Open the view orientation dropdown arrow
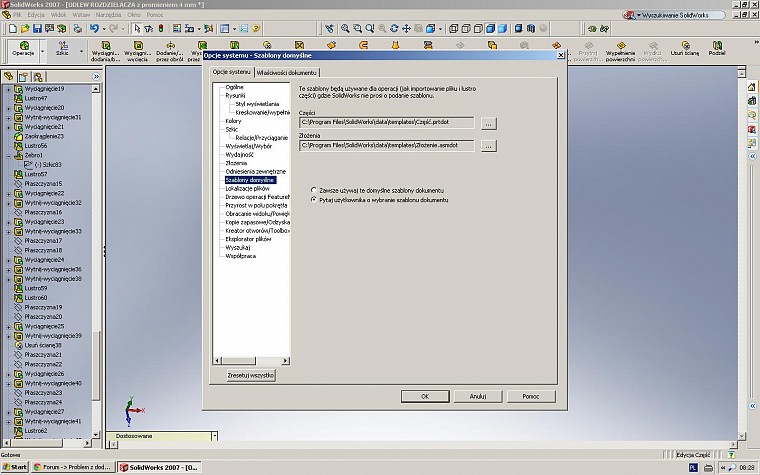760x475 pixels. [440, 29]
